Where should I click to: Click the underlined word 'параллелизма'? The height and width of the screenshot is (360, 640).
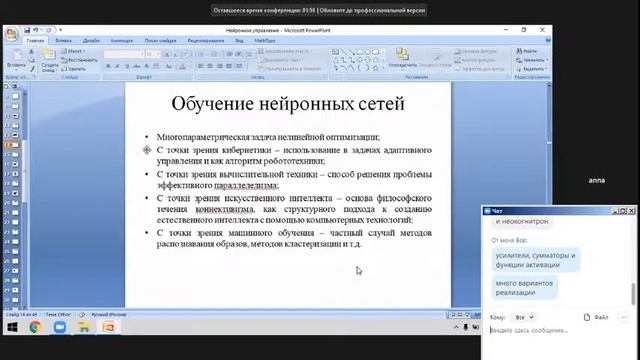tap(246, 185)
